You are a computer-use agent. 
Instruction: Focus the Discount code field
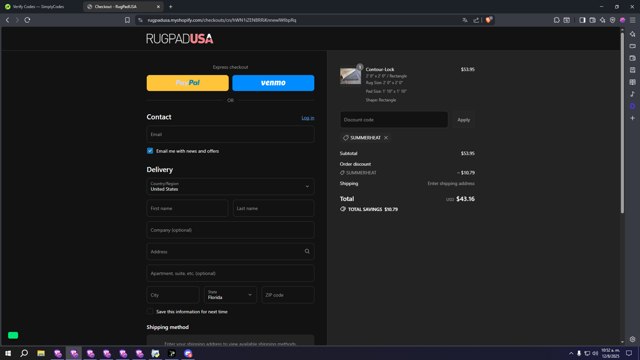pos(394,120)
